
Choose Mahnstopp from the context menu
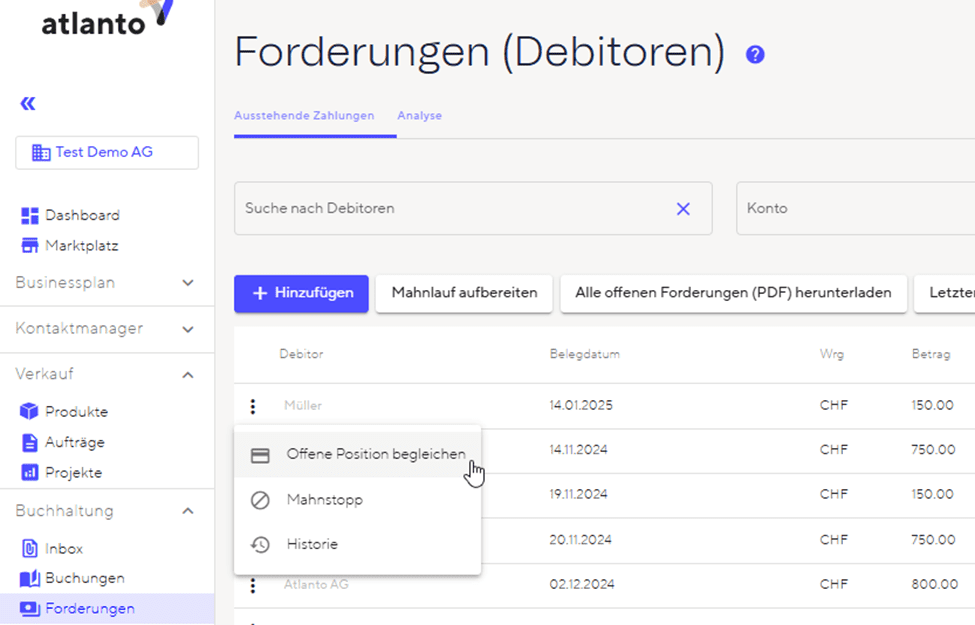point(324,499)
